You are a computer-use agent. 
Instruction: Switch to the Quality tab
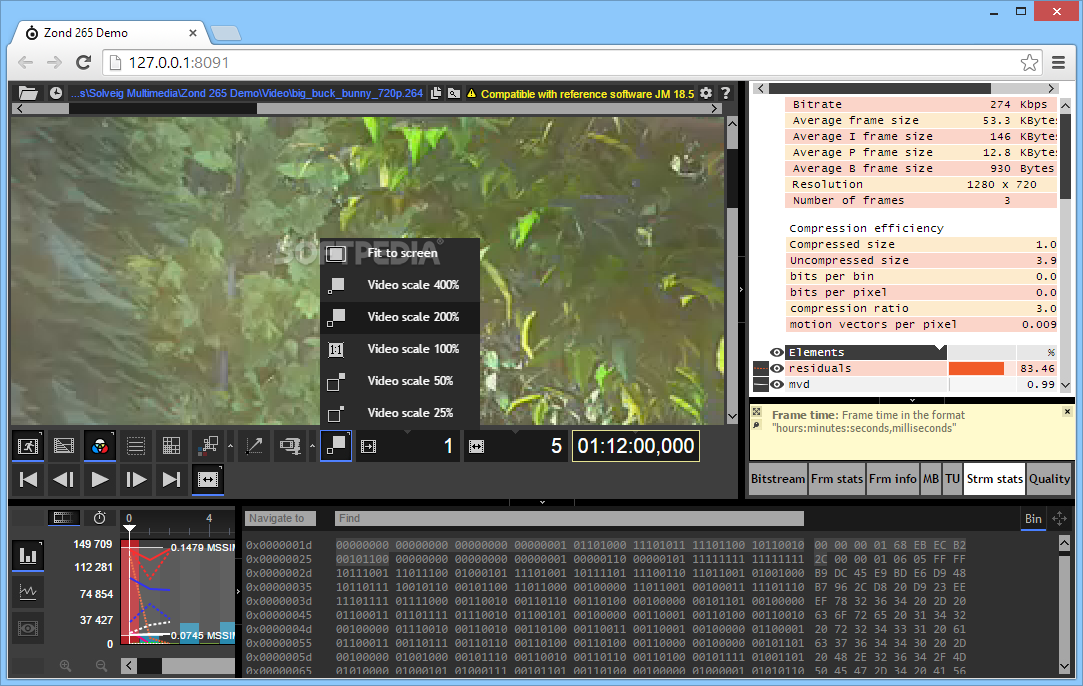pyautogui.click(x=1049, y=479)
